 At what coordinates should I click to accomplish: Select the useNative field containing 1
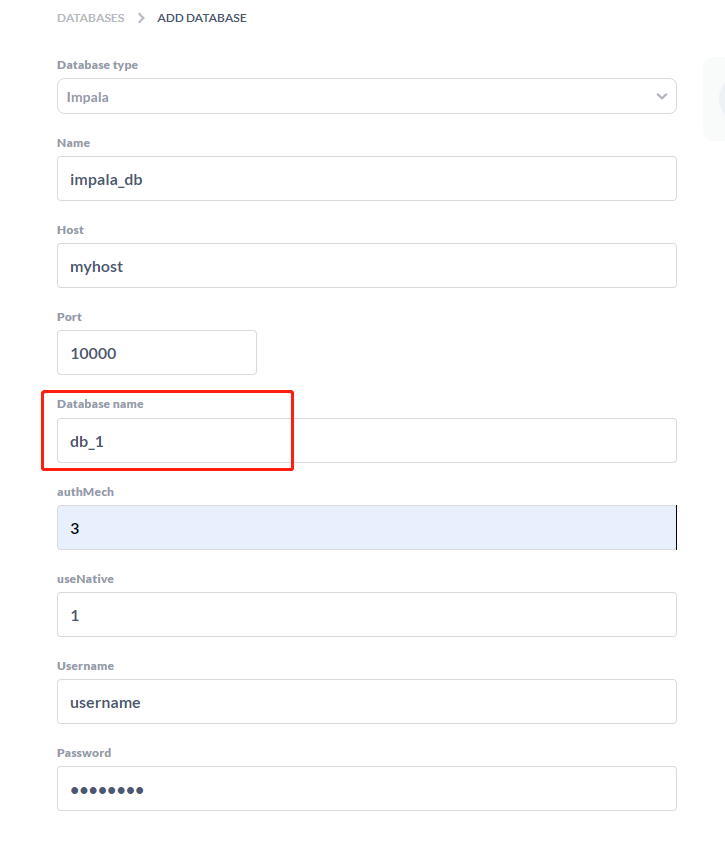coord(366,614)
